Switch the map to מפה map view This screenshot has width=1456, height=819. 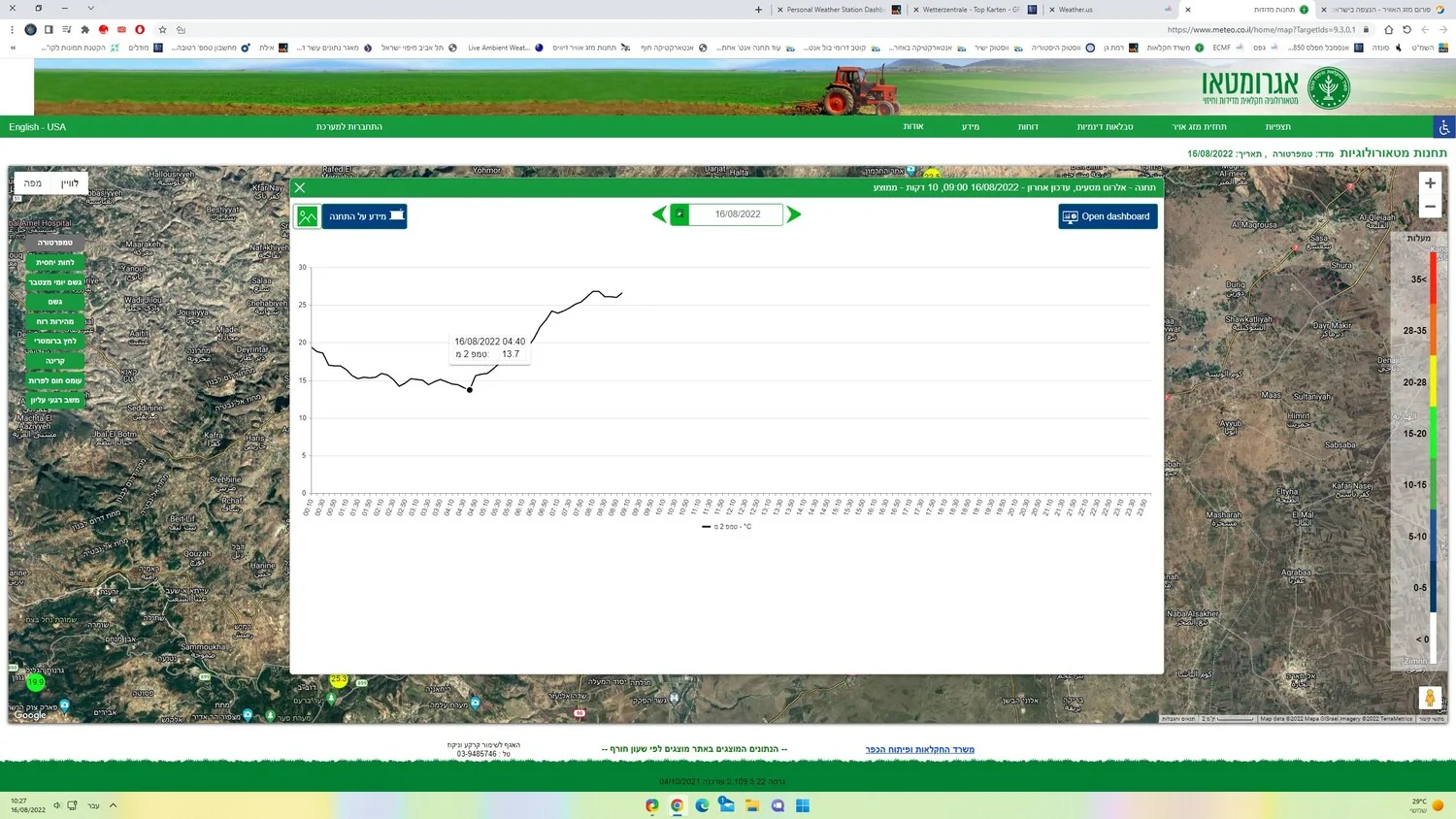click(33, 183)
